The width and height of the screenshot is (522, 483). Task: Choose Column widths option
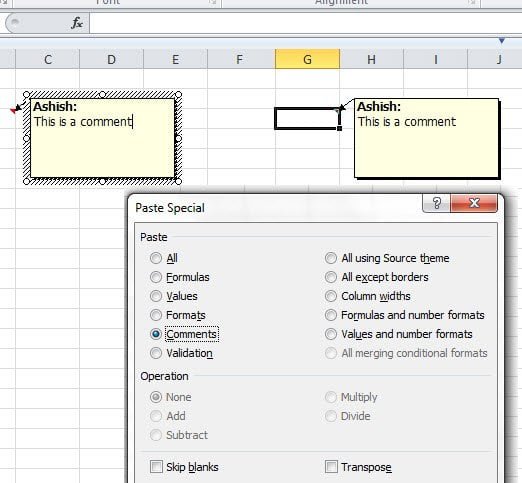[368, 296]
